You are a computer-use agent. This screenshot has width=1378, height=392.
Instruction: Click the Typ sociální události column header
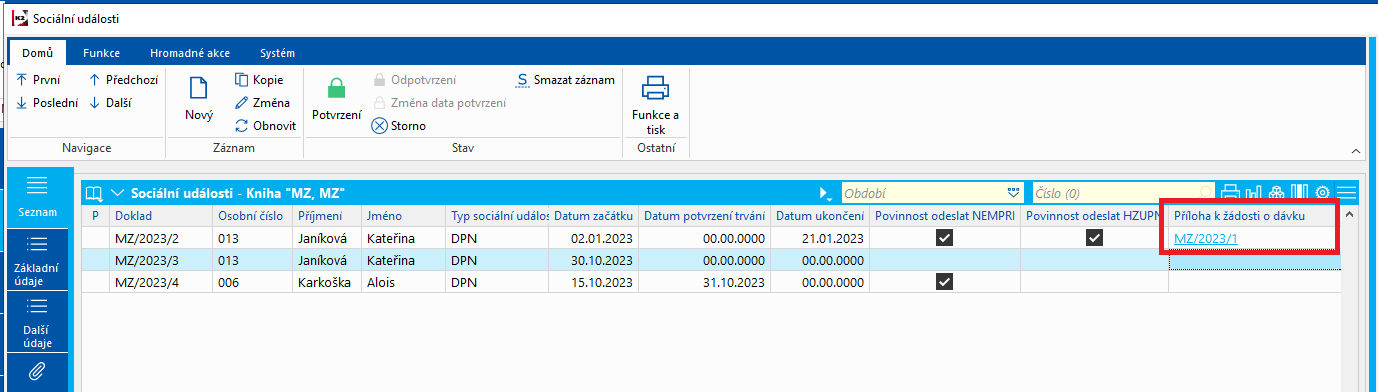pyautogui.click(x=497, y=216)
